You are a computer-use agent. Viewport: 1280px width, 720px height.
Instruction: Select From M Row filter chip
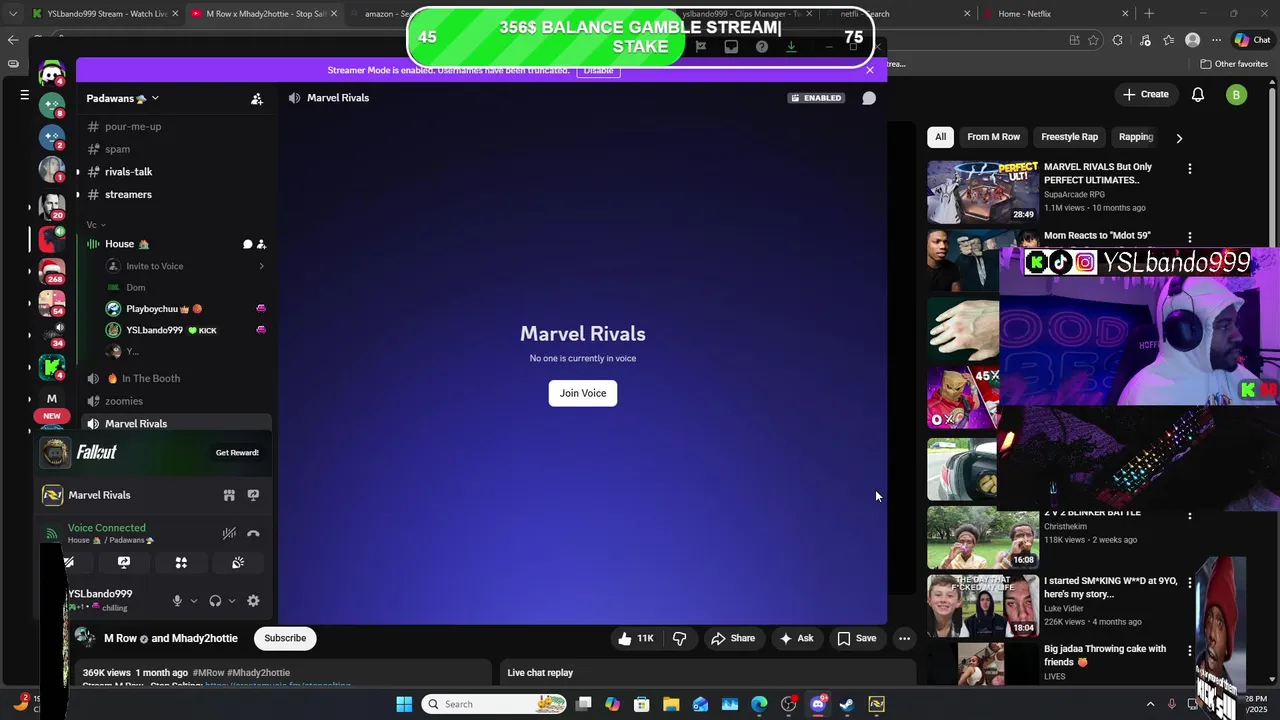point(994,137)
